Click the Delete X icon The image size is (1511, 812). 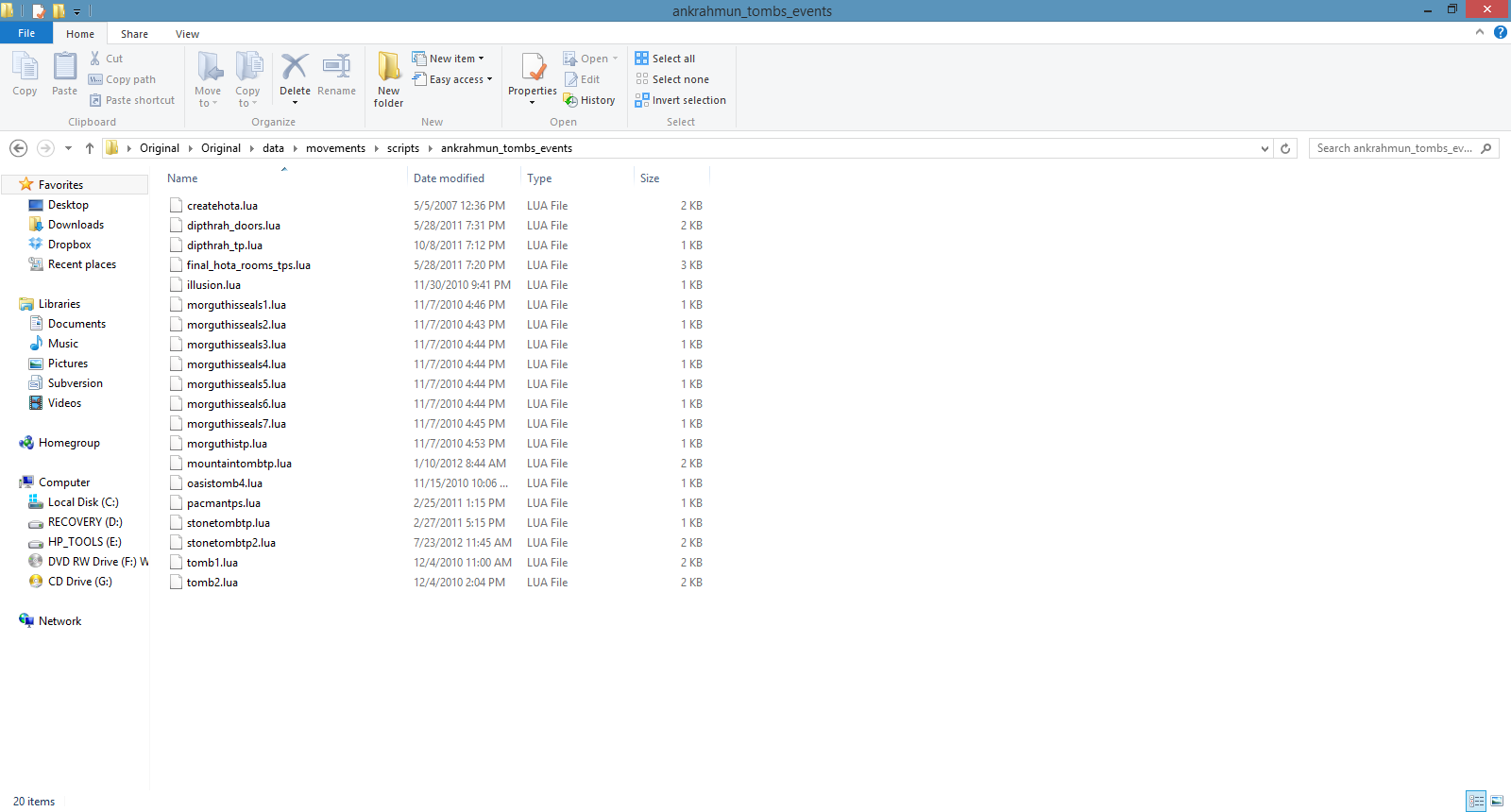pyautogui.click(x=295, y=66)
